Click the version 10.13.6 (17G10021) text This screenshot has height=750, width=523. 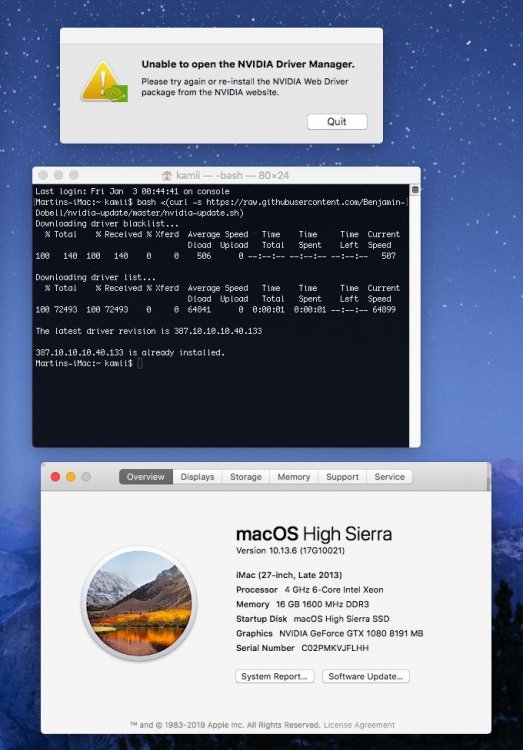[290, 551]
